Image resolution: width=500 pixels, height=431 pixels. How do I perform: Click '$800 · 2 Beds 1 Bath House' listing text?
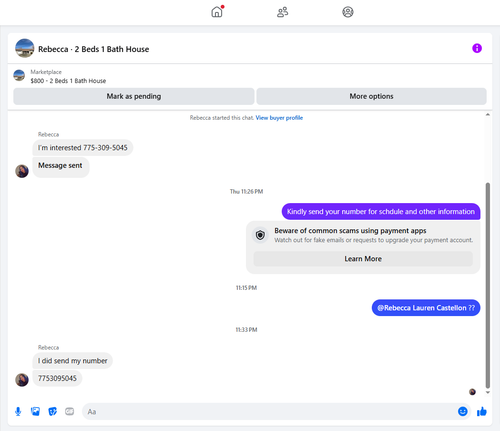[x=68, y=81]
